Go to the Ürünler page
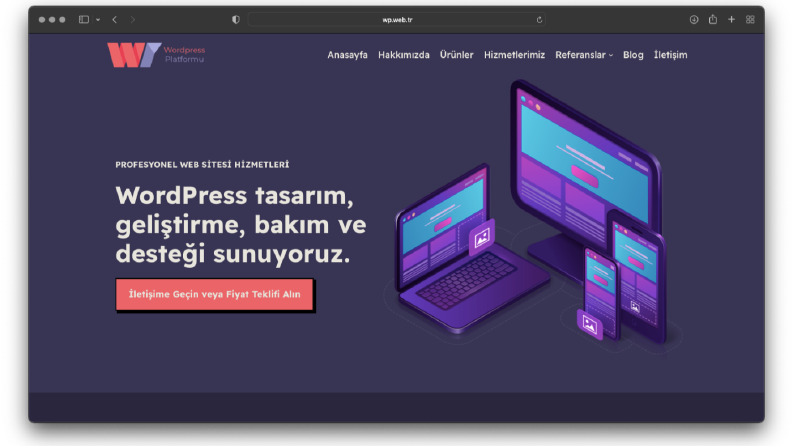The width and height of the screenshot is (793, 446). coord(456,55)
